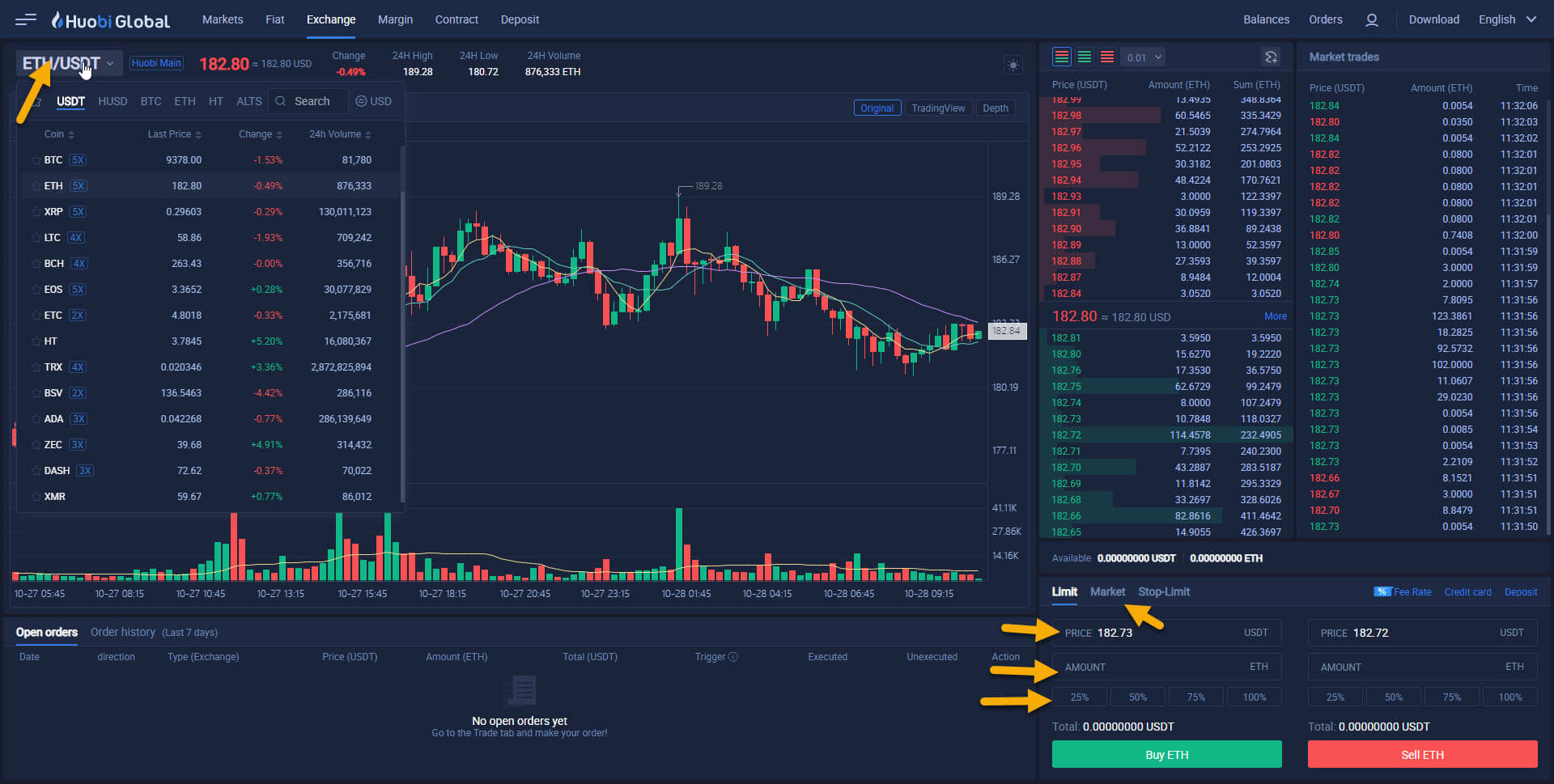
Task: Switch to ALTS market tab
Action: point(249,101)
